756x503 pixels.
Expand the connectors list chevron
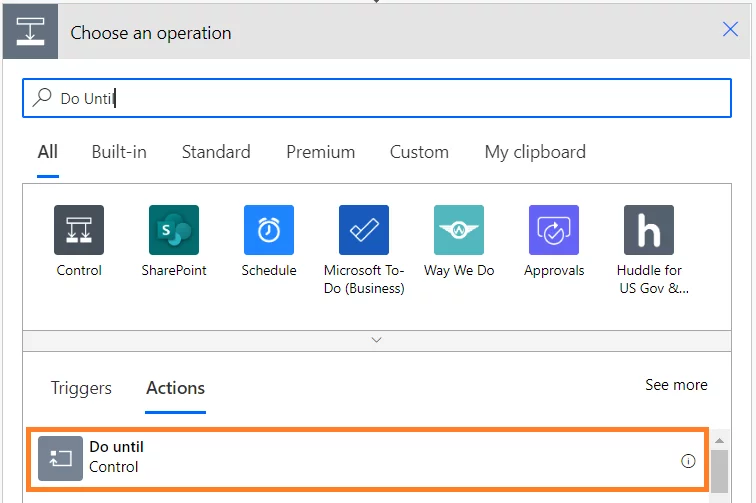point(377,340)
